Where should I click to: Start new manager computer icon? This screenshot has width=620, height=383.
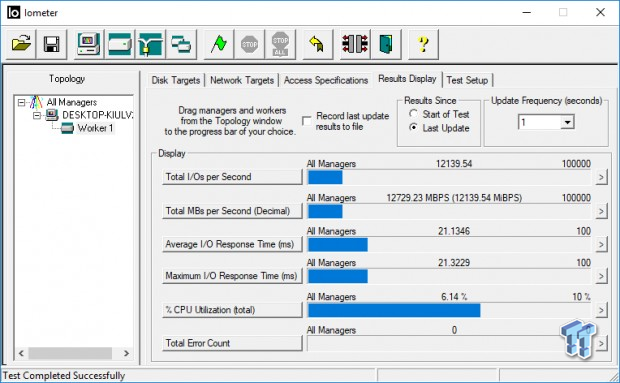coord(89,44)
